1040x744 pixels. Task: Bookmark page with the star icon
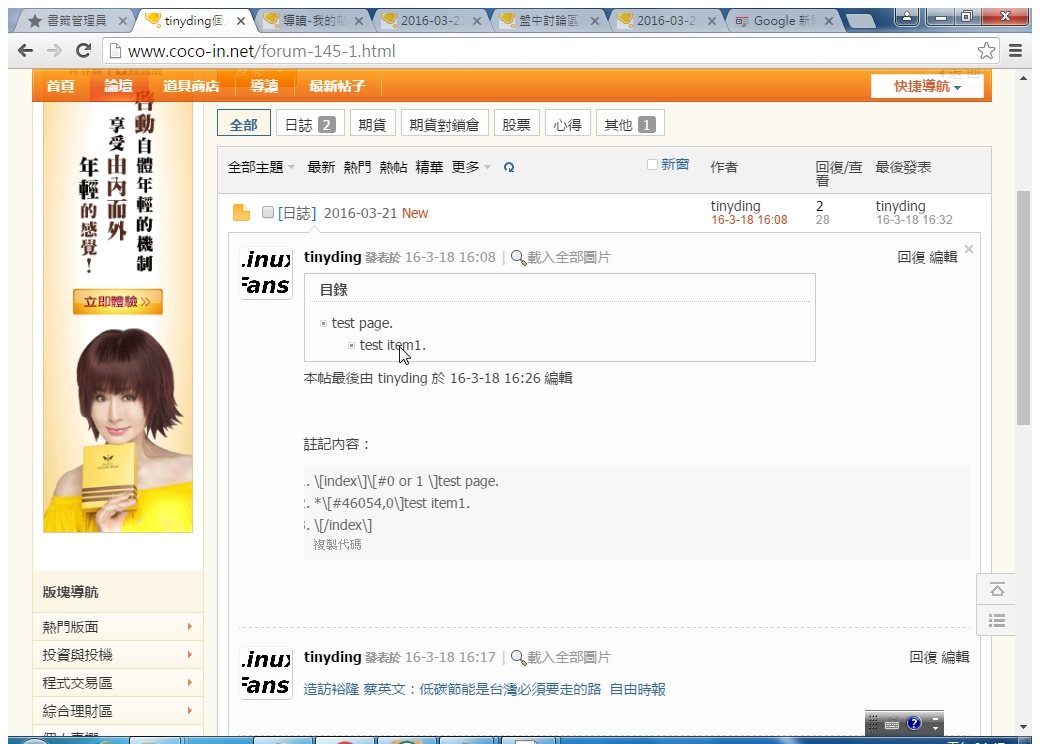(x=986, y=50)
